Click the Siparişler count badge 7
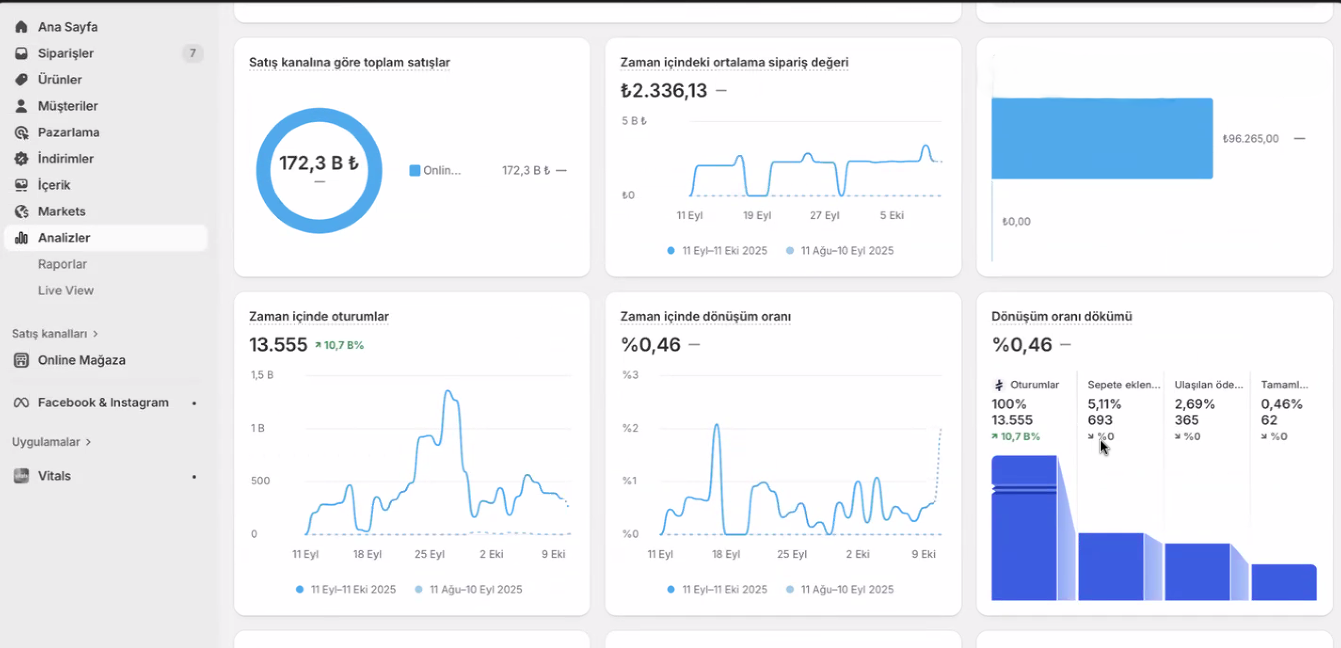Screen dimensions: 1341x648 pyautogui.click(x=192, y=53)
